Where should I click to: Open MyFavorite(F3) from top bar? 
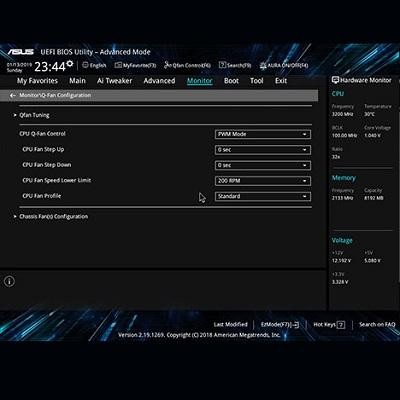135,65
